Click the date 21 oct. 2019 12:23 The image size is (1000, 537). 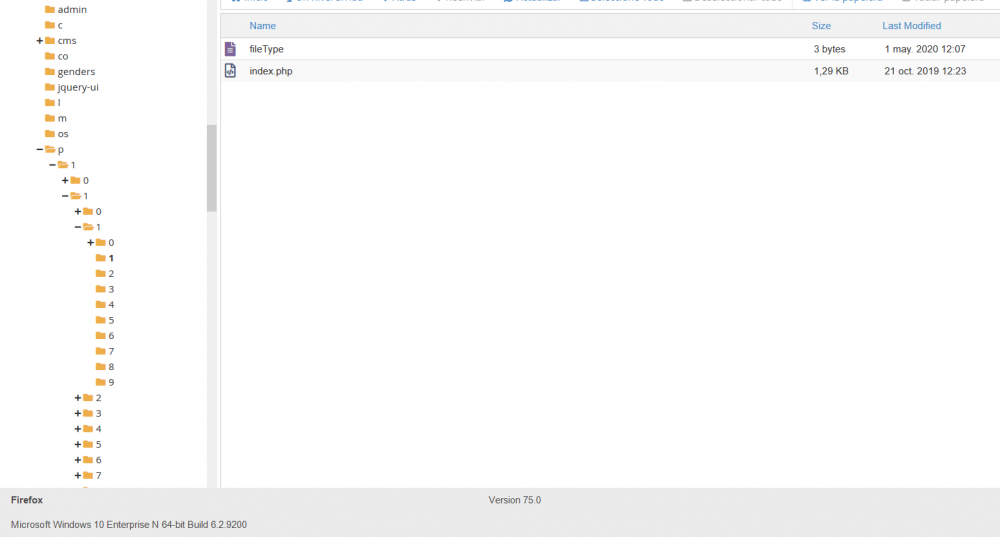(x=925, y=71)
